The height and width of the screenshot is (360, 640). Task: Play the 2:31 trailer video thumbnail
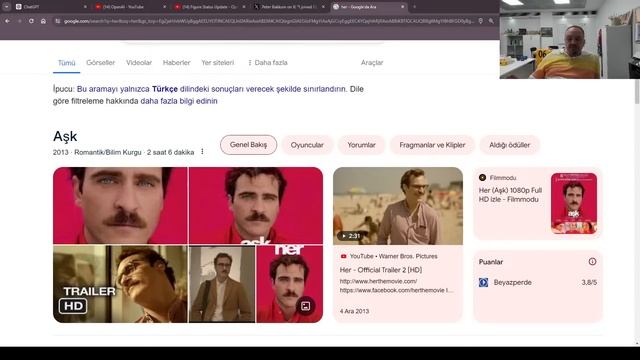coord(398,206)
